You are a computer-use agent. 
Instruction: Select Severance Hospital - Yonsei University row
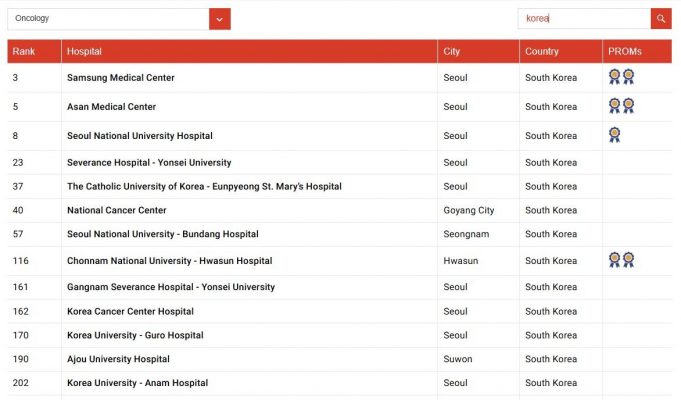point(148,163)
